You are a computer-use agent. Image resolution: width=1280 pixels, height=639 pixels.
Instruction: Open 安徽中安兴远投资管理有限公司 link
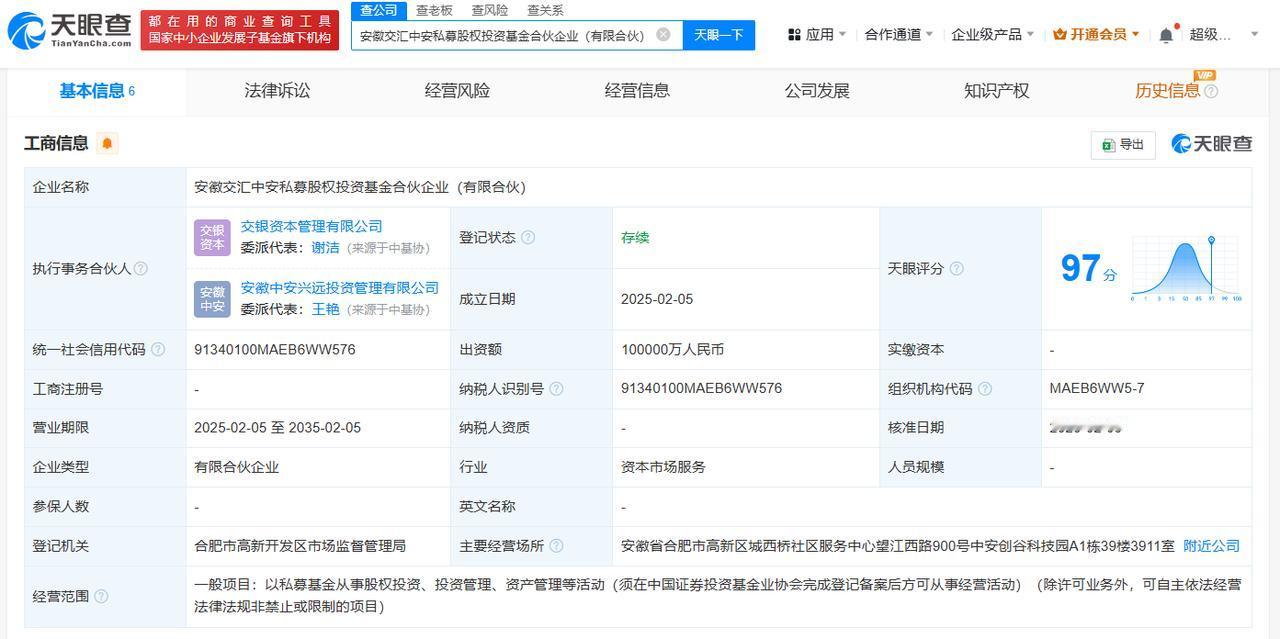(340, 288)
